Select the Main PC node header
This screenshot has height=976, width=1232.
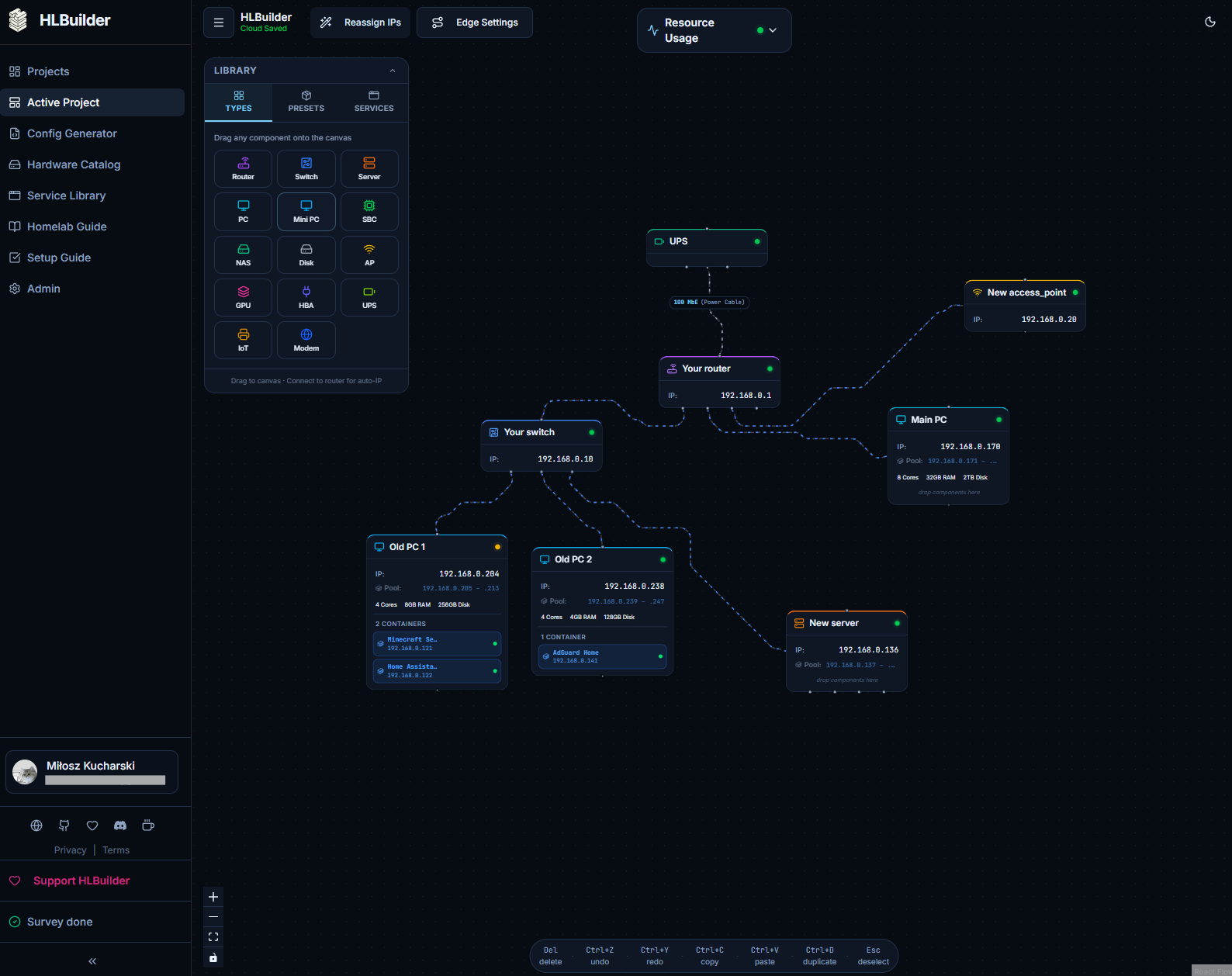coord(948,420)
